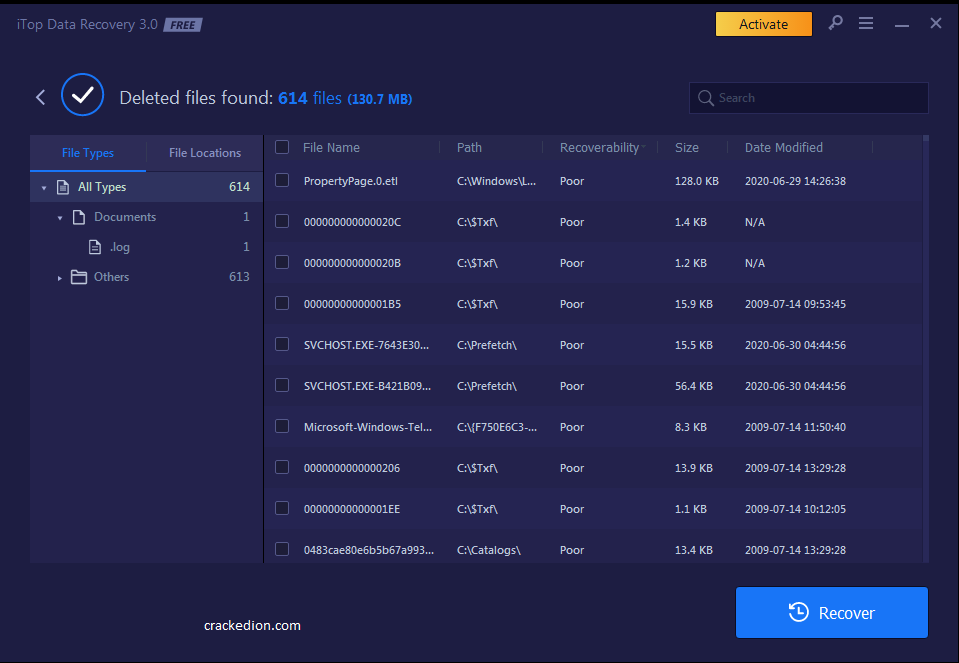This screenshot has height=663, width=959.
Task: Click the scan complete checkmark icon
Action: pos(83,95)
